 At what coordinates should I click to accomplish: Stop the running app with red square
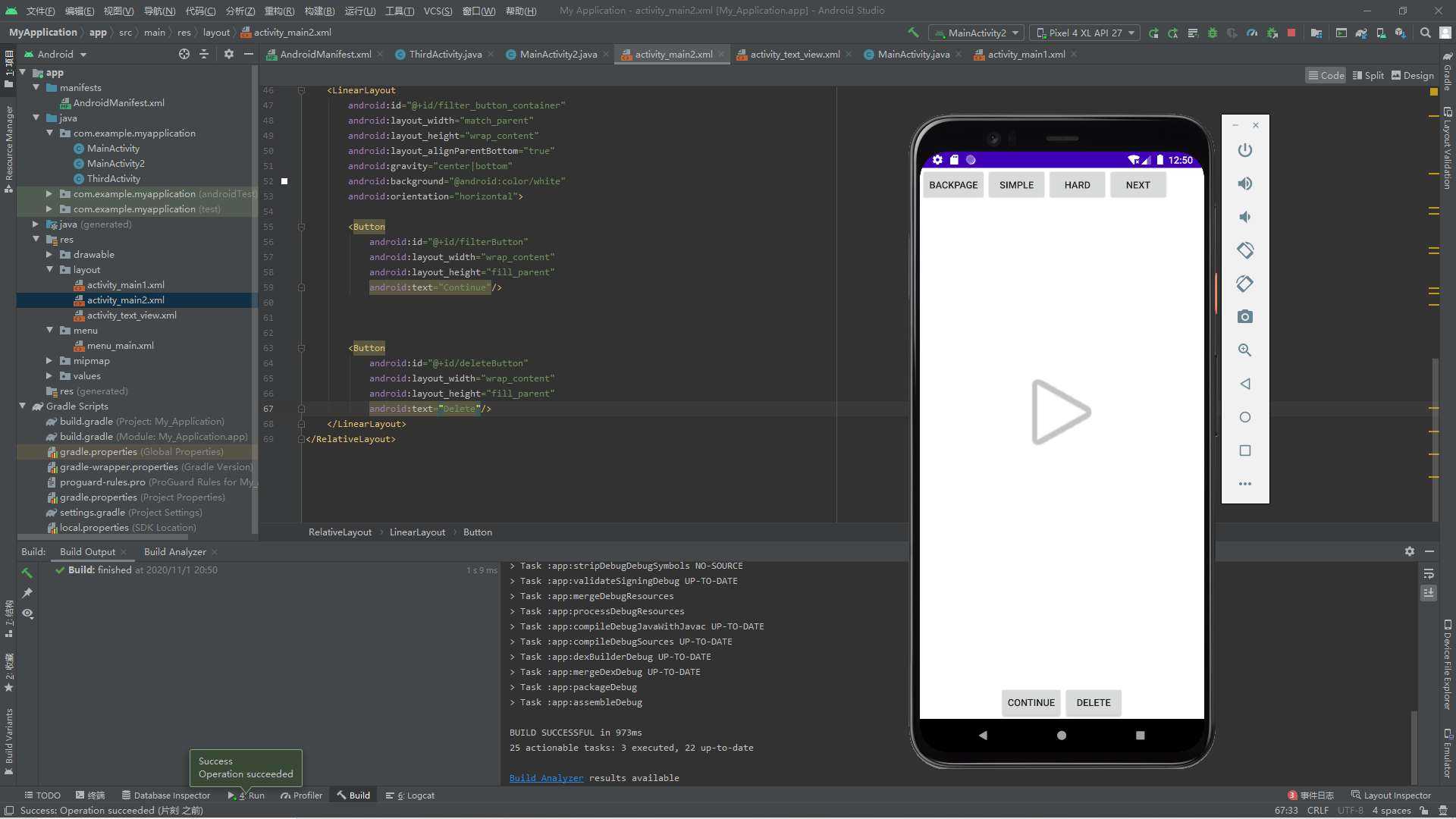[1291, 33]
